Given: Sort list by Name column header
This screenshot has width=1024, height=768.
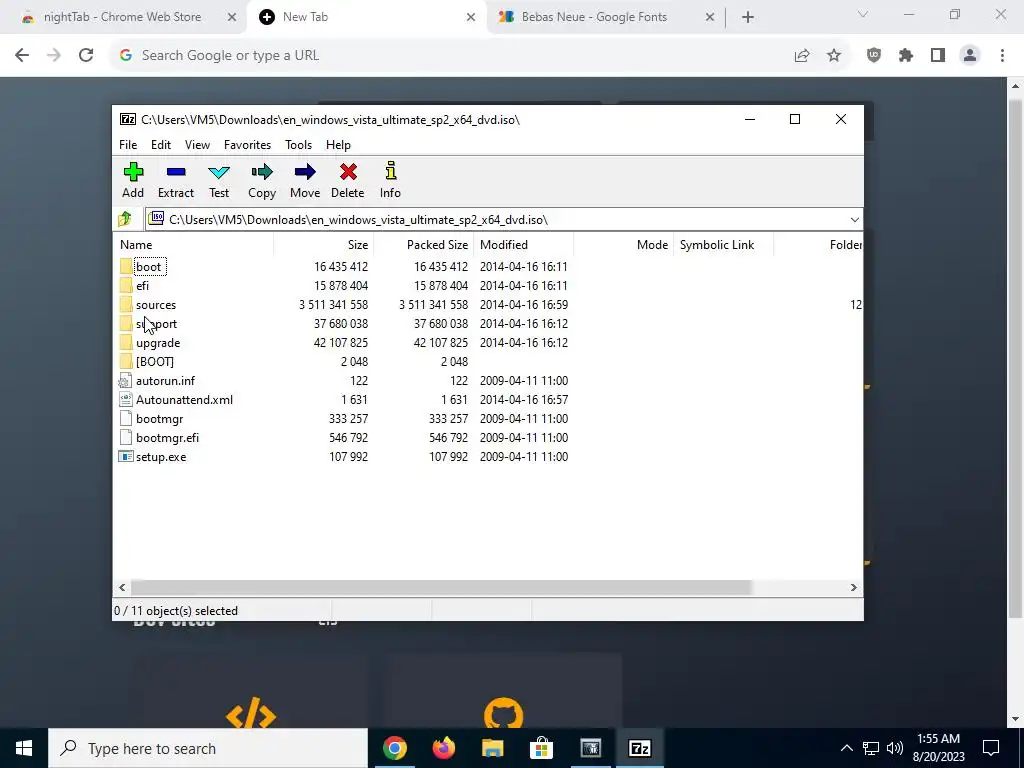Looking at the screenshot, I should (193, 245).
